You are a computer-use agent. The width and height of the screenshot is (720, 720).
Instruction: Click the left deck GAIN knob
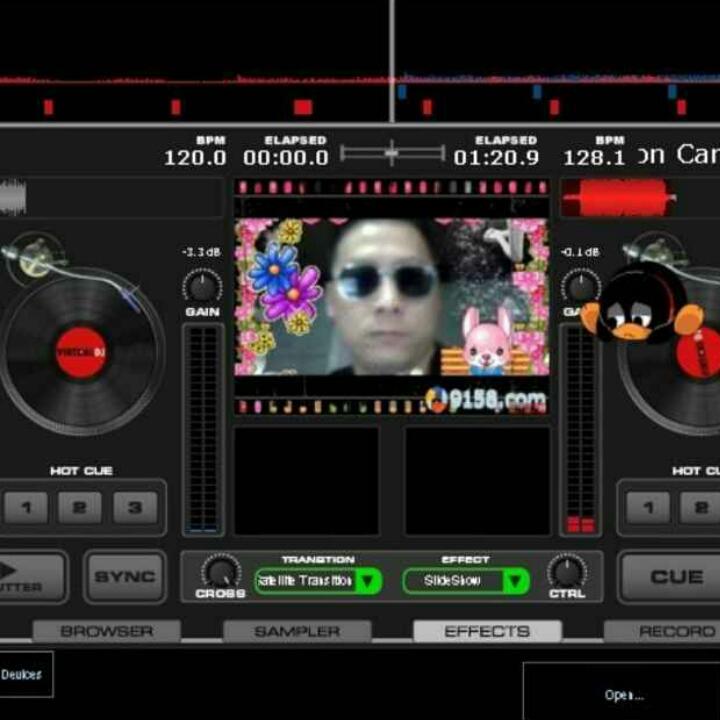point(202,287)
